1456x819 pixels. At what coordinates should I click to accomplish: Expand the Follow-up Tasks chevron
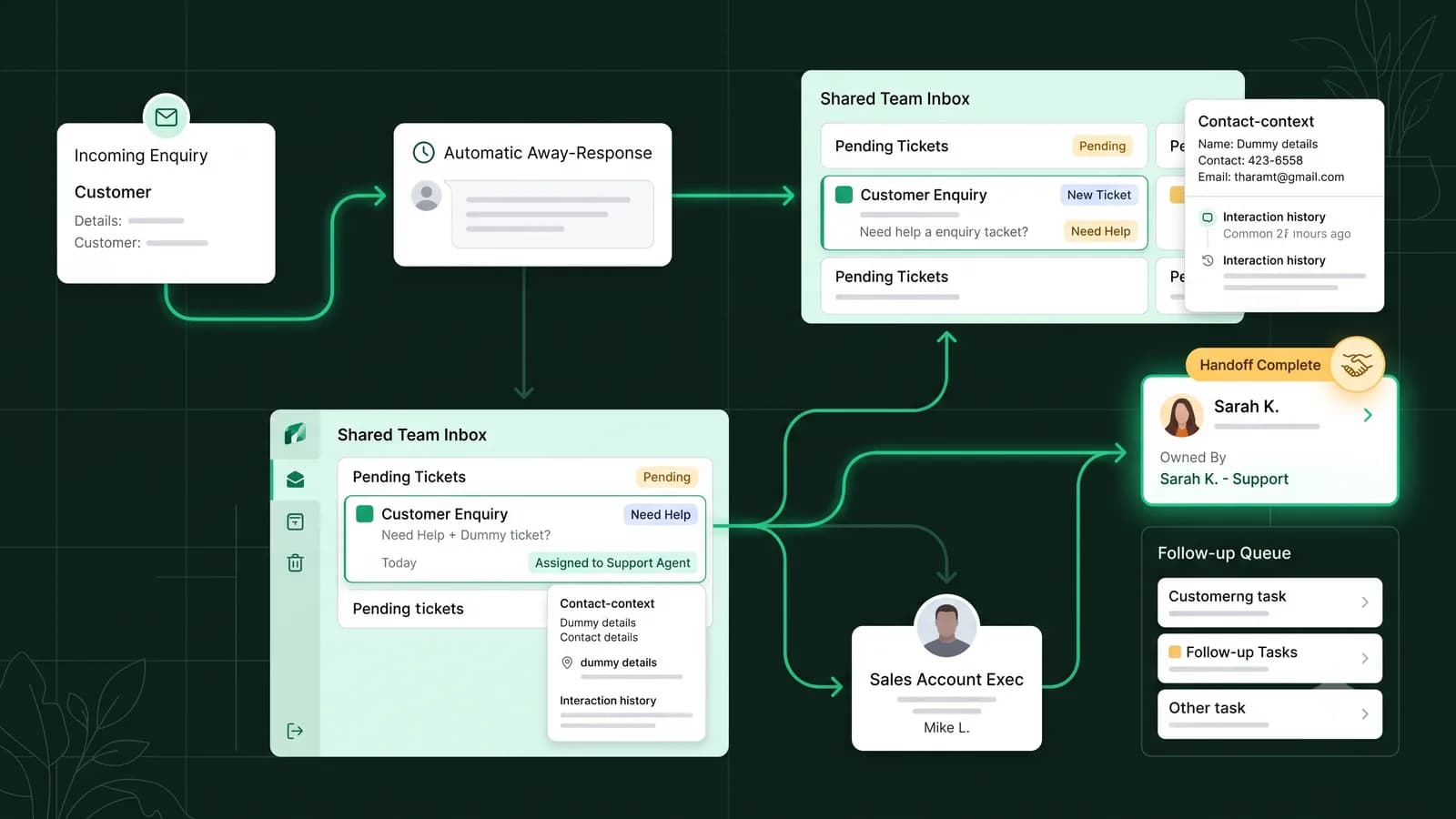click(1365, 658)
